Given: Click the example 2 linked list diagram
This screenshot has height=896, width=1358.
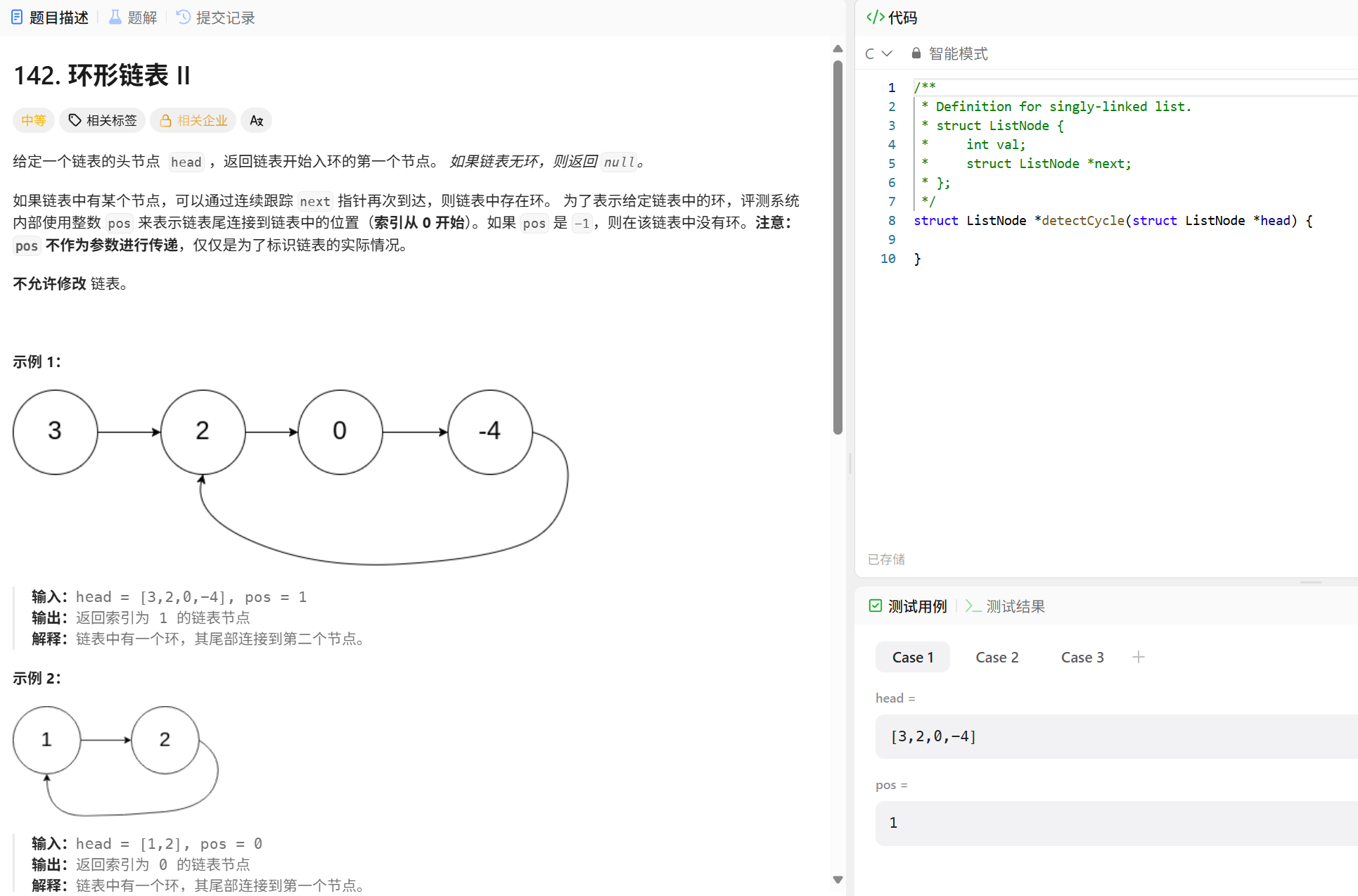Looking at the screenshot, I should tap(116, 761).
